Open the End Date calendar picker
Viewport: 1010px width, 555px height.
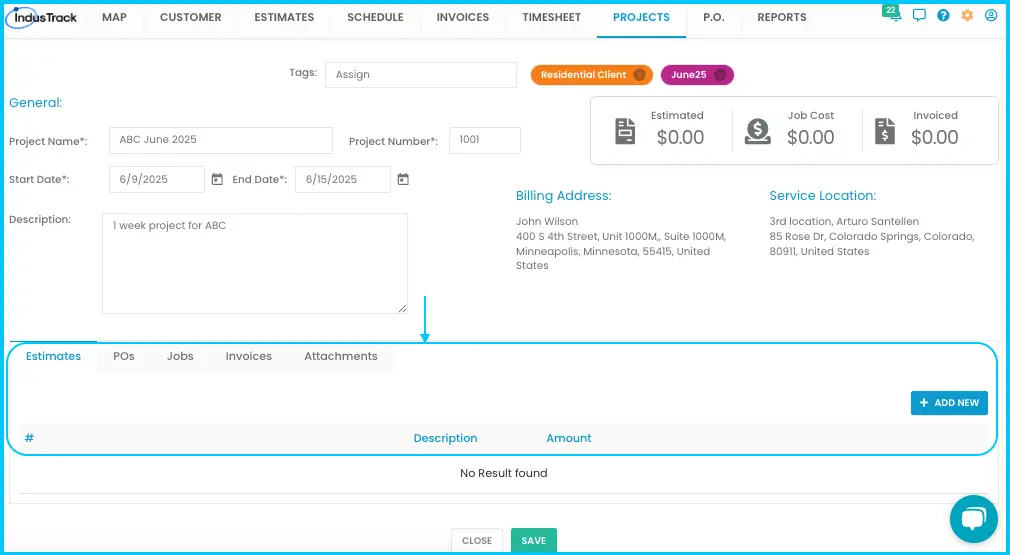[x=403, y=179]
